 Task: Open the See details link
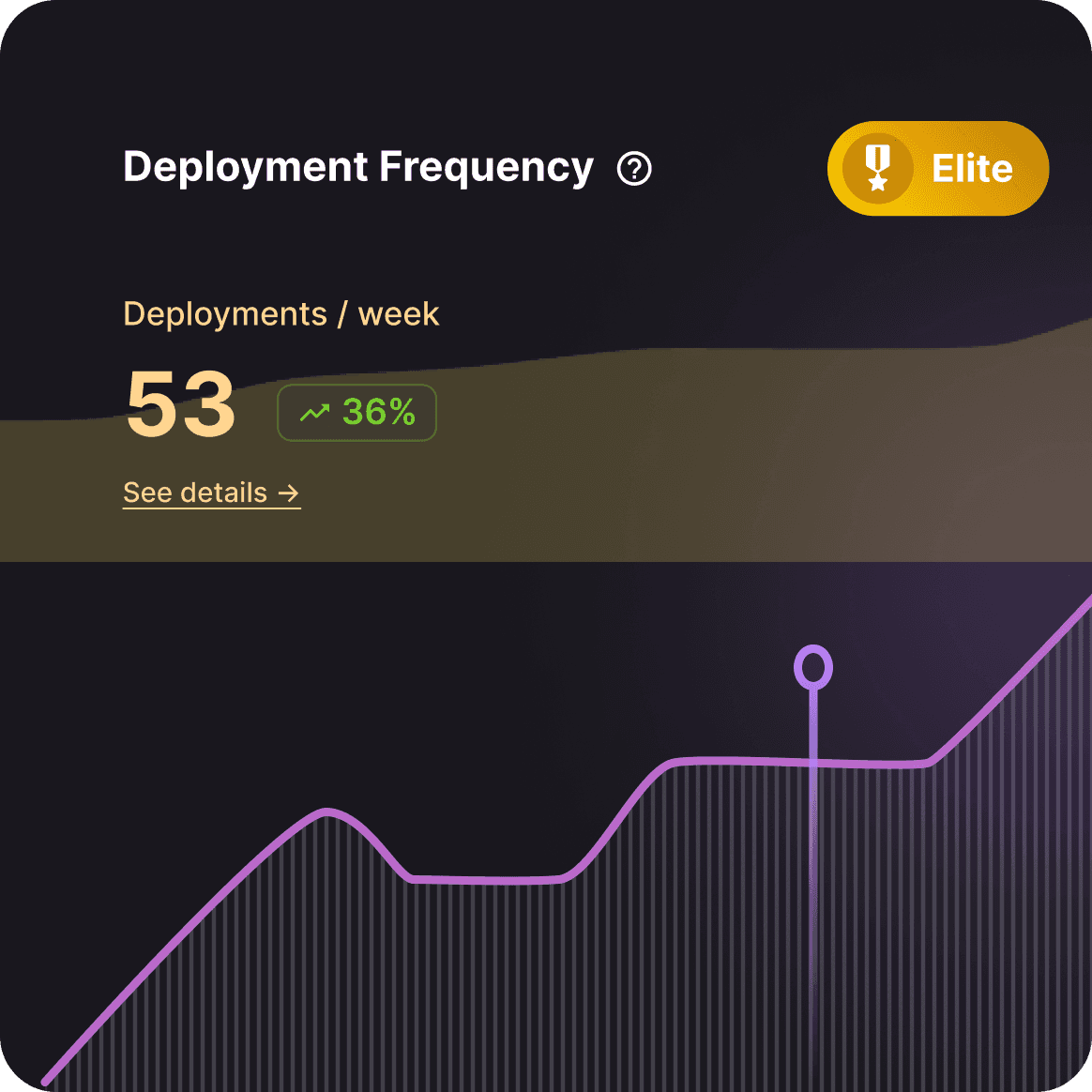point(211,493)
